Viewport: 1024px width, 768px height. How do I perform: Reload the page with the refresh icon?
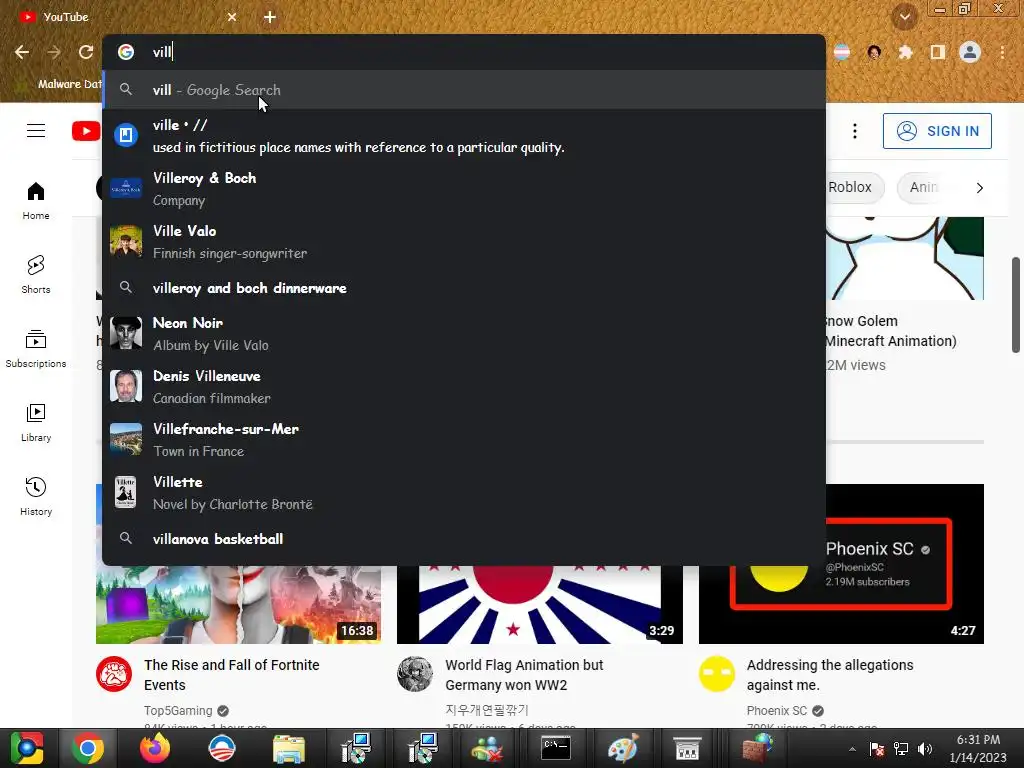pos(86,52)
